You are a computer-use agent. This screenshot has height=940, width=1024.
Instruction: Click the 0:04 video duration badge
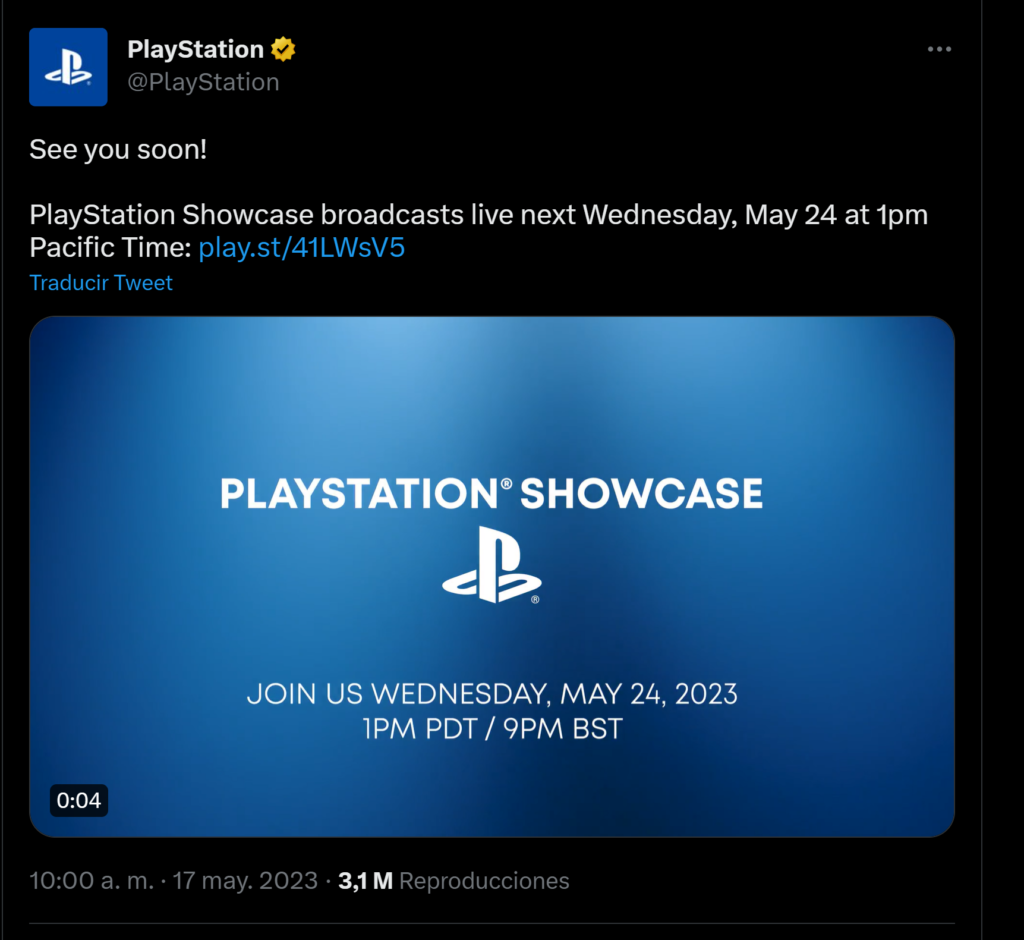click(79, 800)
